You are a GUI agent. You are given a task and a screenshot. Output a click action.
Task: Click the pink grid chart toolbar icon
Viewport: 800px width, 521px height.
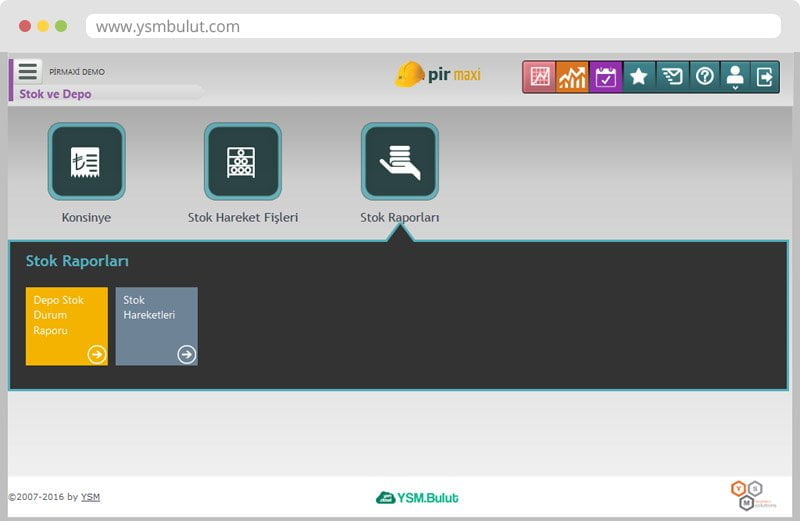[540, 77]
